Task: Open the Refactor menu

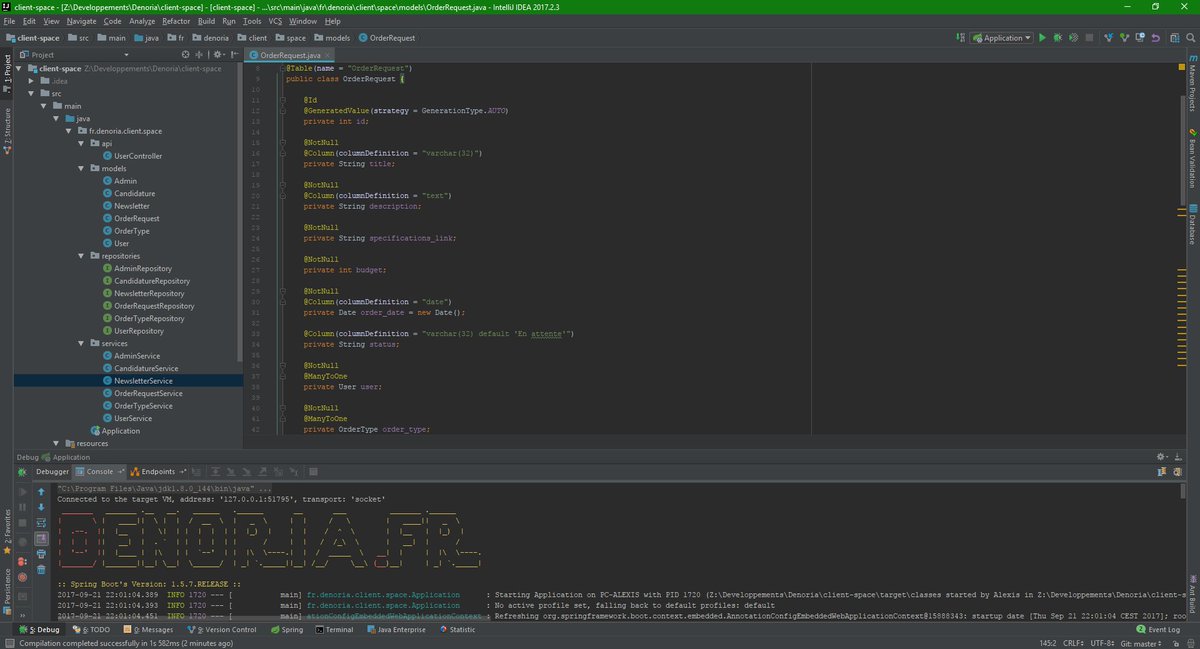Action: 176,21
